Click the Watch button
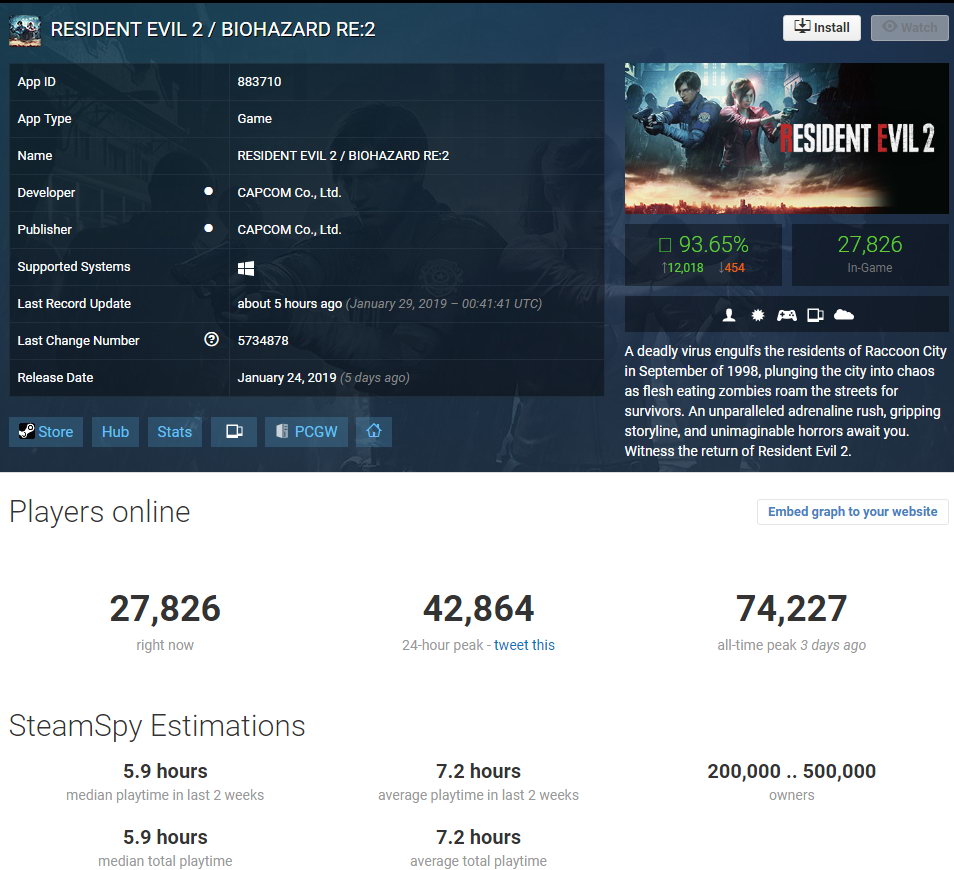This screenshot has width=954, height=870. (x=909, y=27)
